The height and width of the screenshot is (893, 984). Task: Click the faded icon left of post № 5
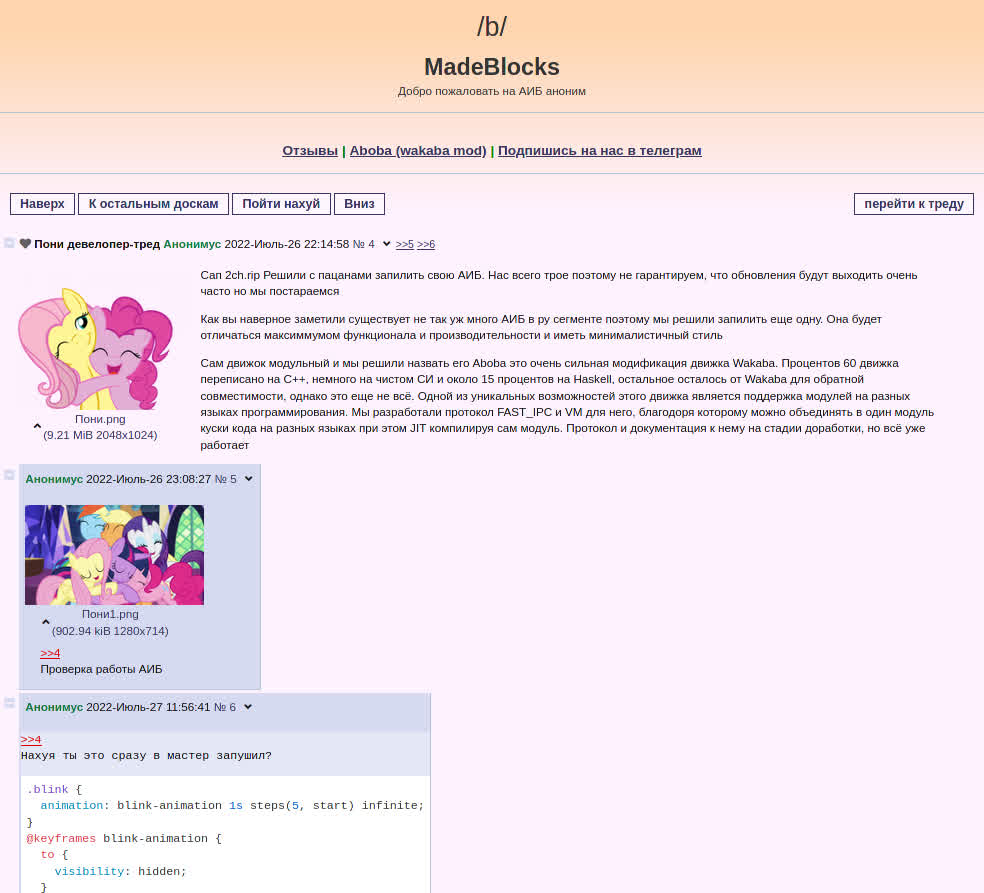click(9, 475)
